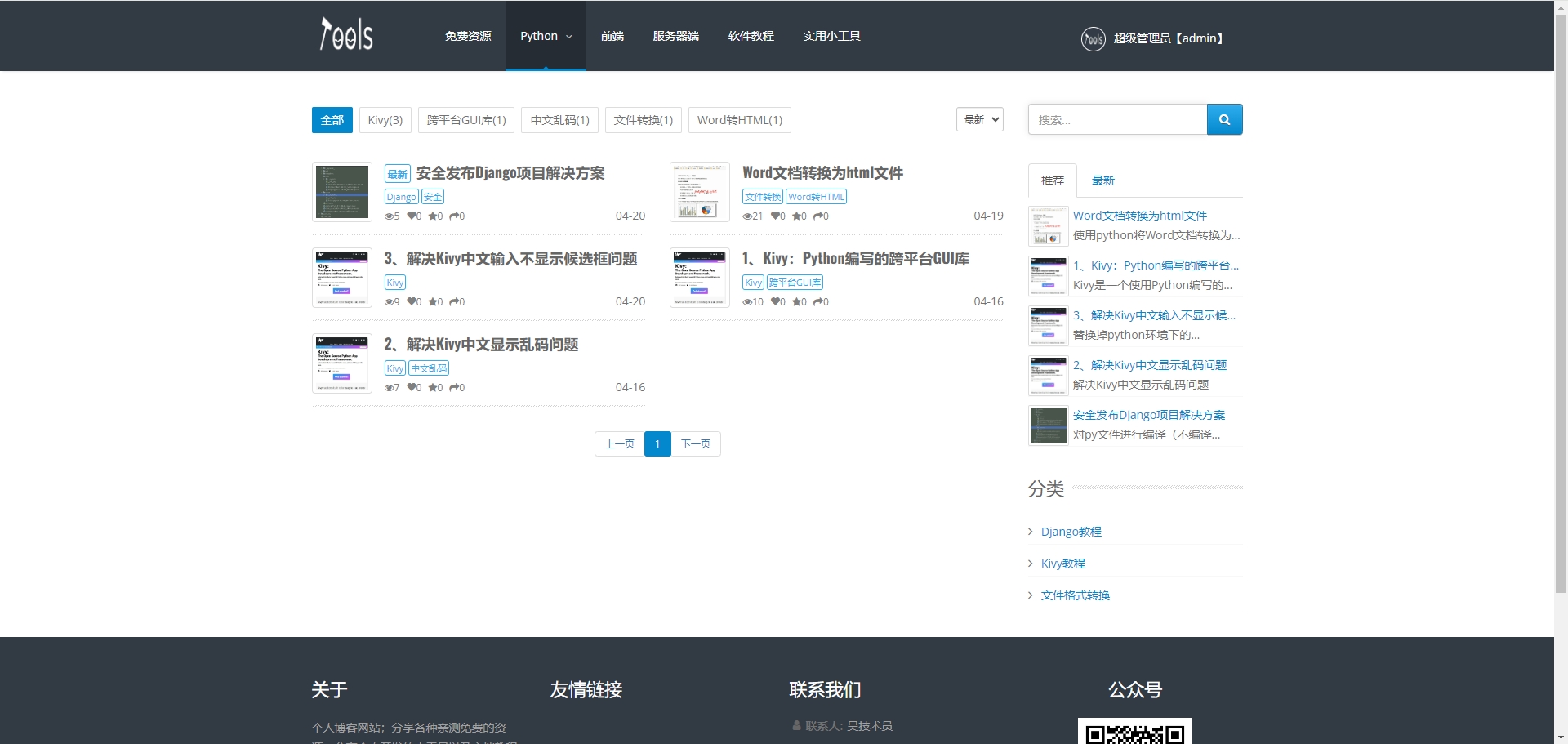Click the Django tag label on first post
The image size is (1568, 744).
(402, 197)
